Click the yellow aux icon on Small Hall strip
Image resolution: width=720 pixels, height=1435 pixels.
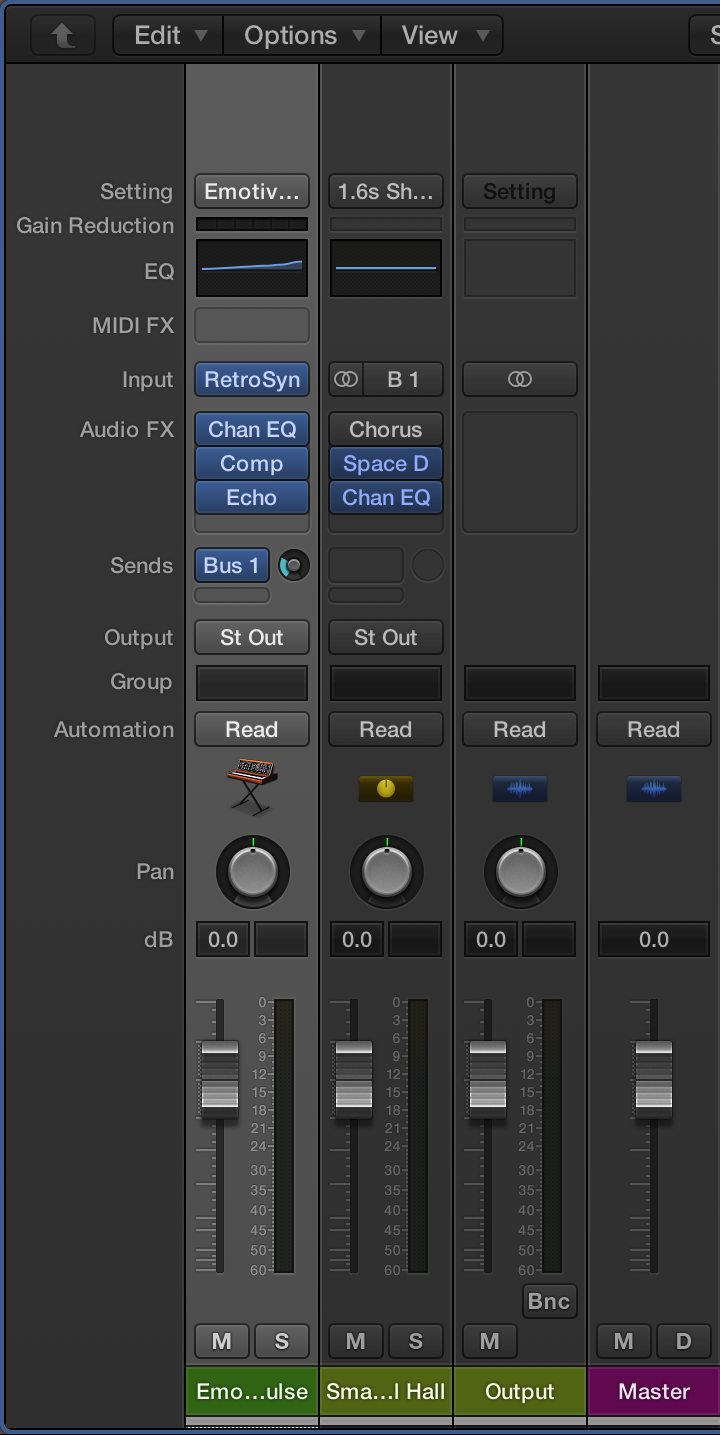point(385,789)
